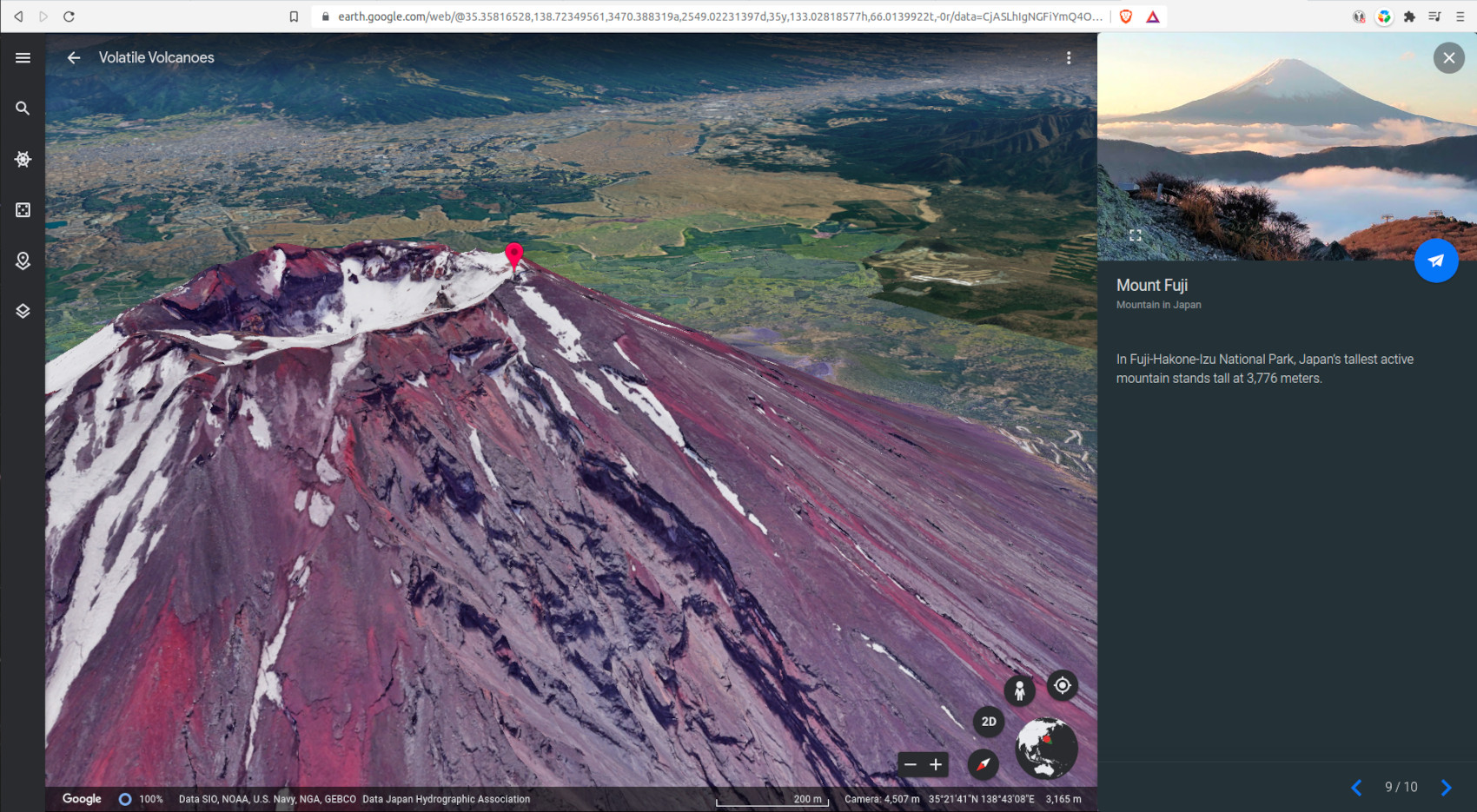Open the pinned places panel
The height and width of the screenshot is (812, 1477).
pos(22,261)
